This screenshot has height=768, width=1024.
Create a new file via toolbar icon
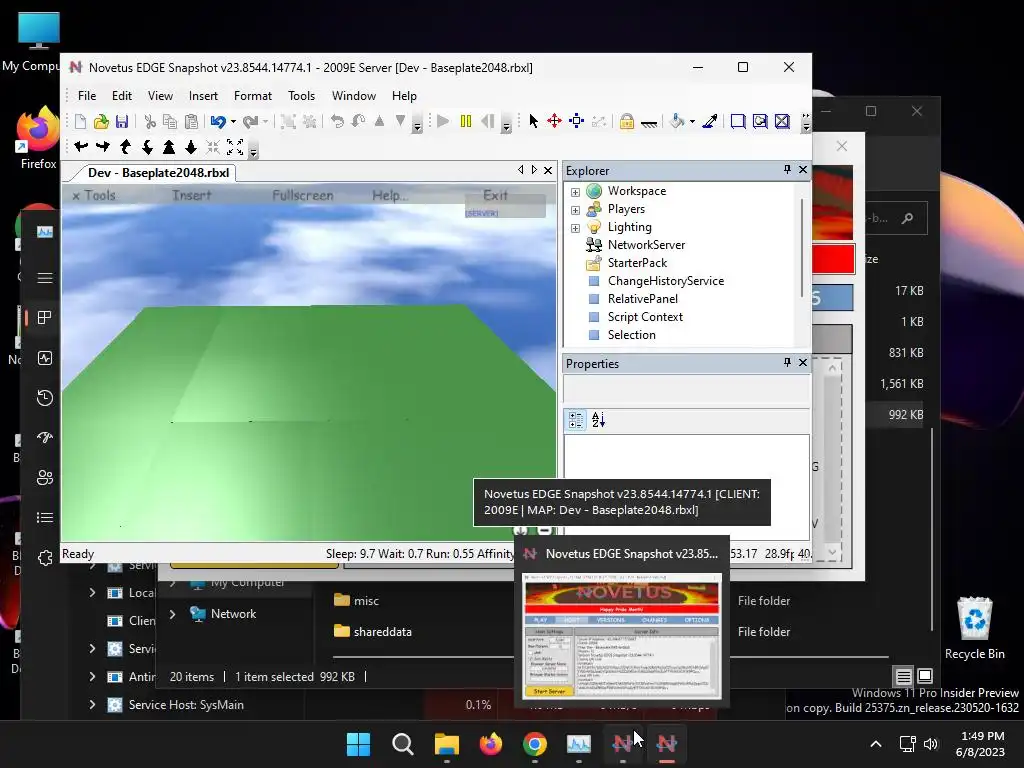80,121
